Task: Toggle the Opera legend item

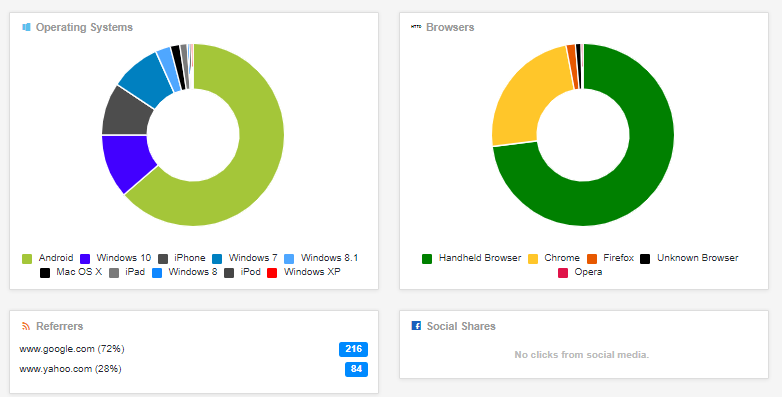Action: [x=581, y=272]
